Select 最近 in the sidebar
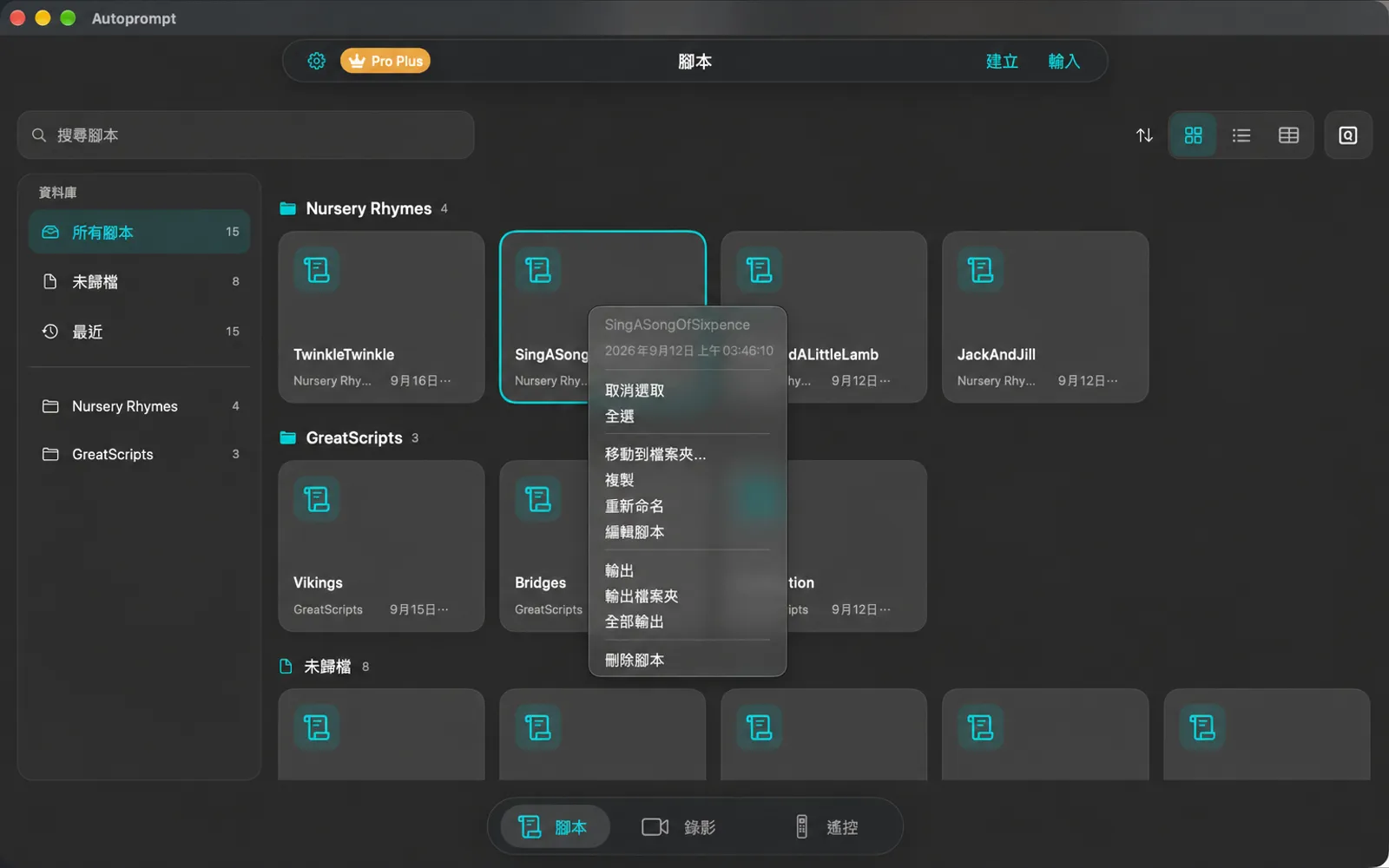This screenshot has height=868, width=1389. pyautogui.click(x=139, y=332)
